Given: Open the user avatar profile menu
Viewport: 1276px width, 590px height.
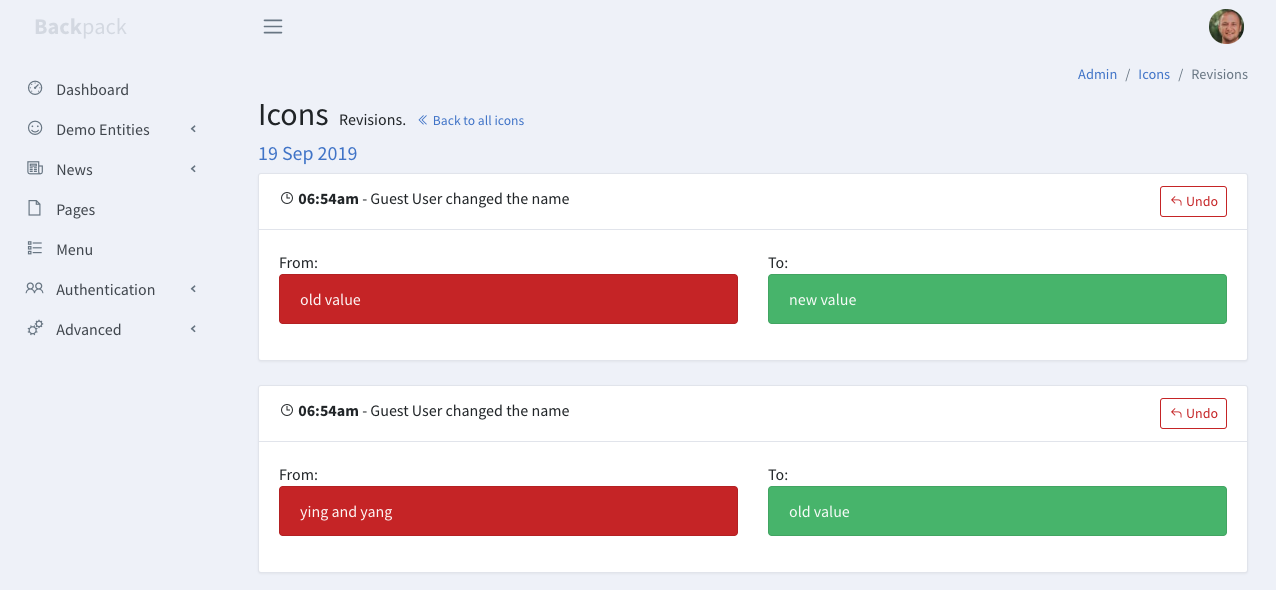Looking at the screenshot, I should [x=1226, y=27].
